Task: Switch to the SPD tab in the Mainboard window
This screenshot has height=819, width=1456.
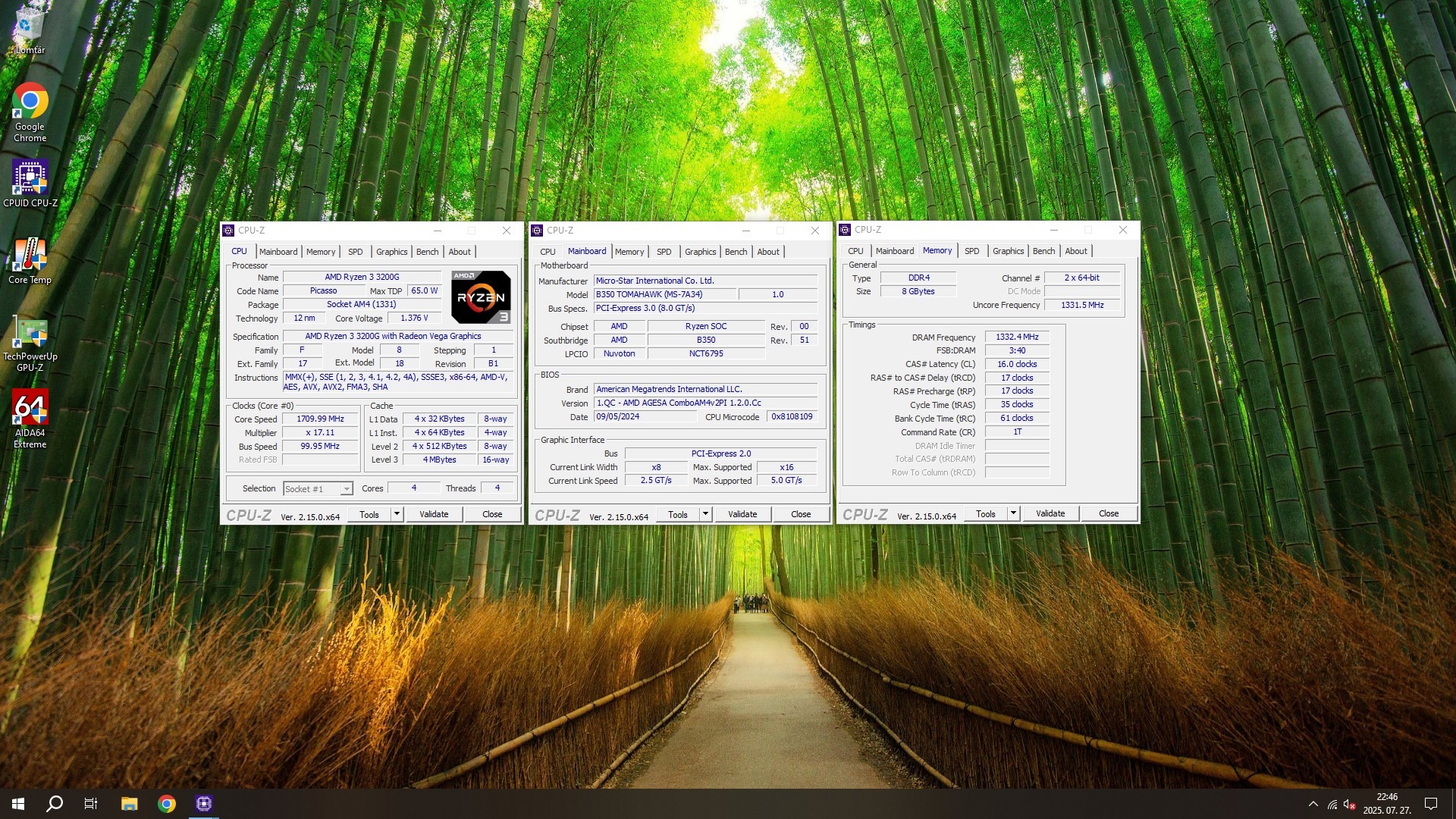Action: (664, 252)
